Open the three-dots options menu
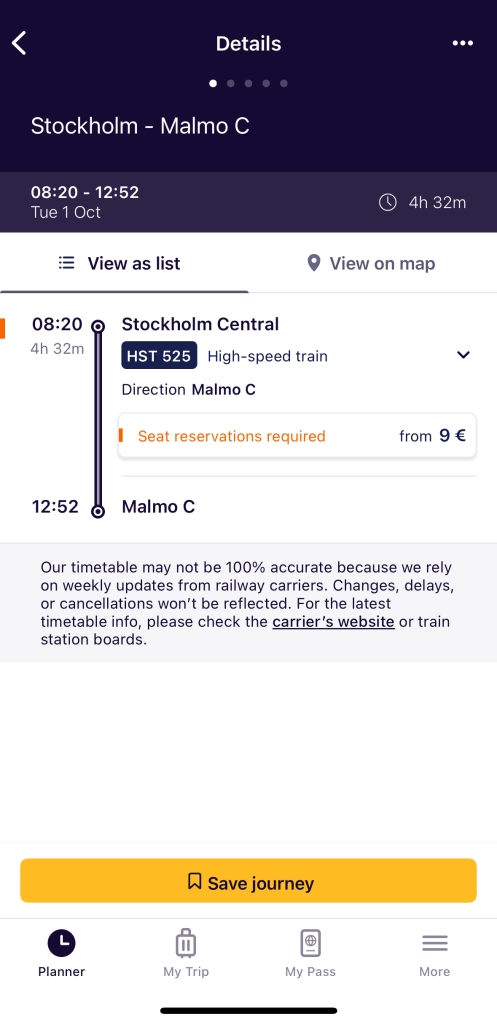The width and height of the screenshot is (497, 1024). click(x=462, y=43)
